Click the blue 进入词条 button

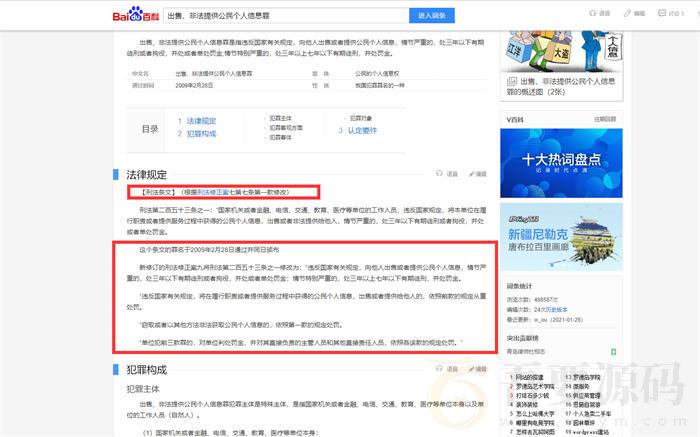click(x=432, y=15)
